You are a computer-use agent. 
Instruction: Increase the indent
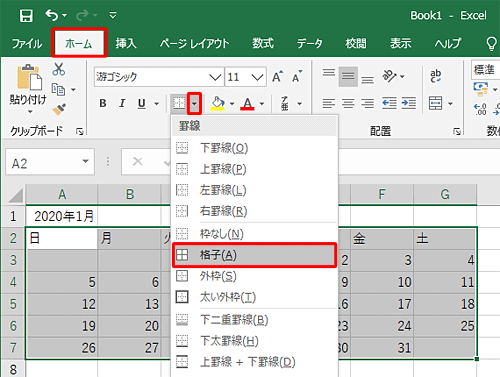coord(408,103)
